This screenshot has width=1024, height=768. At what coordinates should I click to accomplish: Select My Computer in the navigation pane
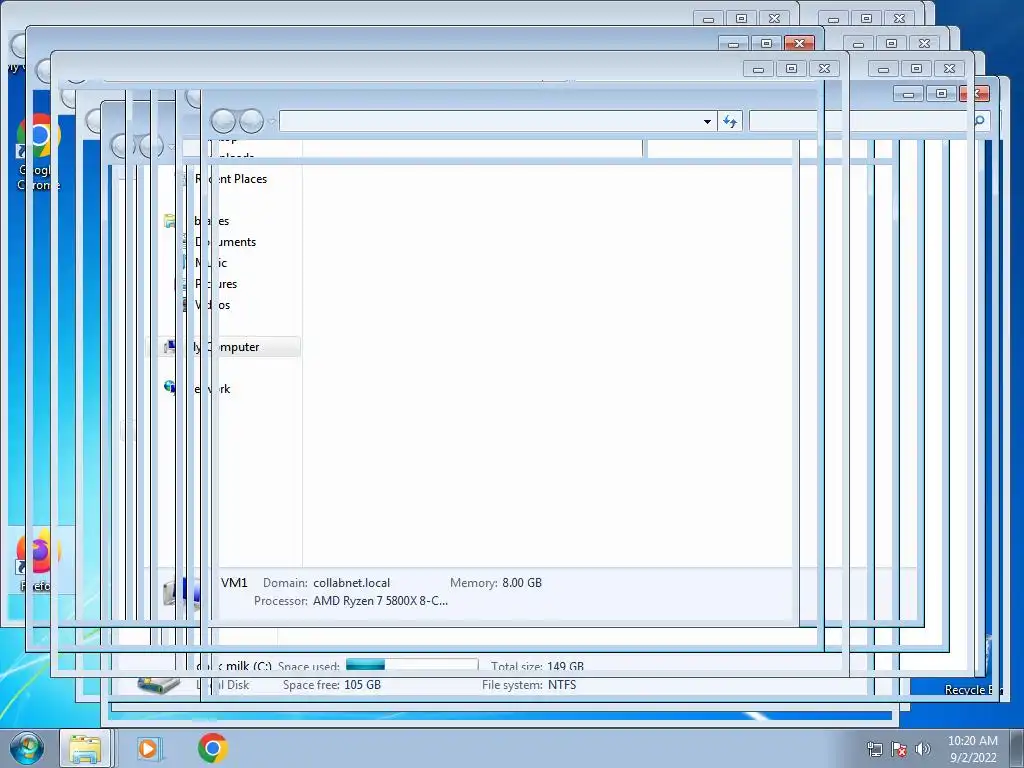tap(226, 347)
